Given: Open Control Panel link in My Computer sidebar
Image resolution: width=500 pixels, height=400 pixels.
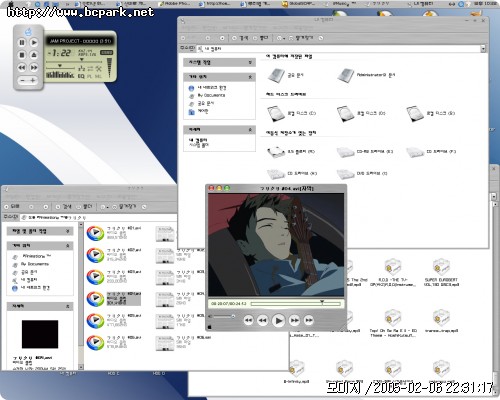Looking at the screenshot, I should click(198, 112).
